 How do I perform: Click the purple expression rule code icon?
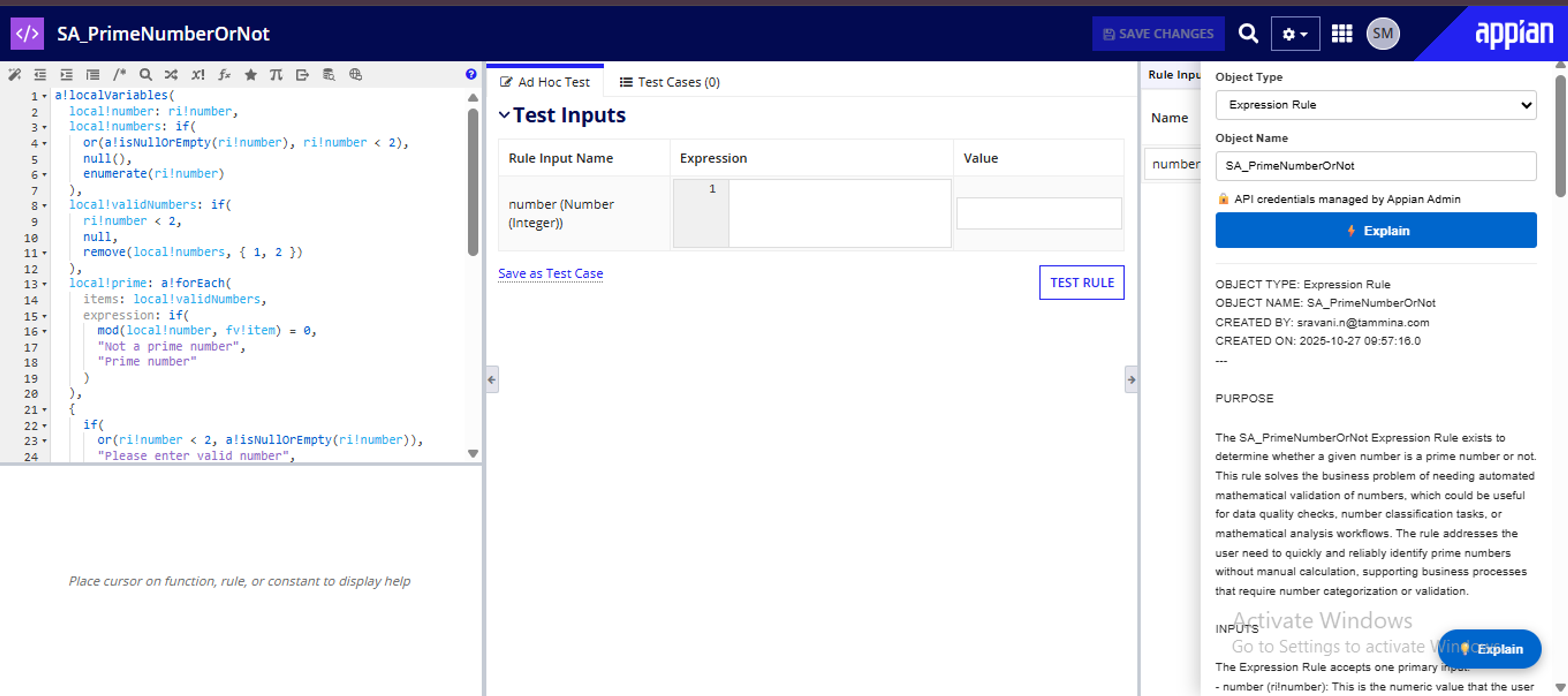pyautogui.click(x=27, y=33)
